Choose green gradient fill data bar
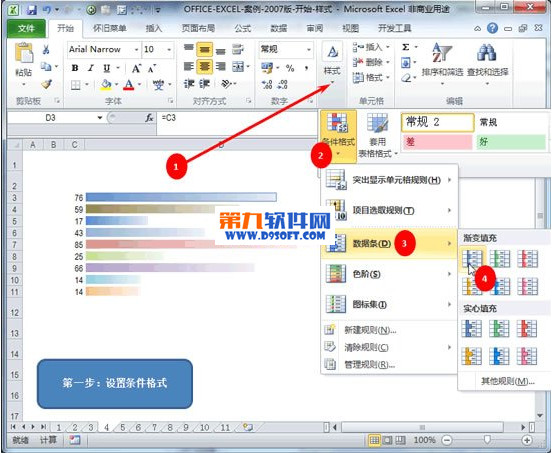 [x=500, y=258]
